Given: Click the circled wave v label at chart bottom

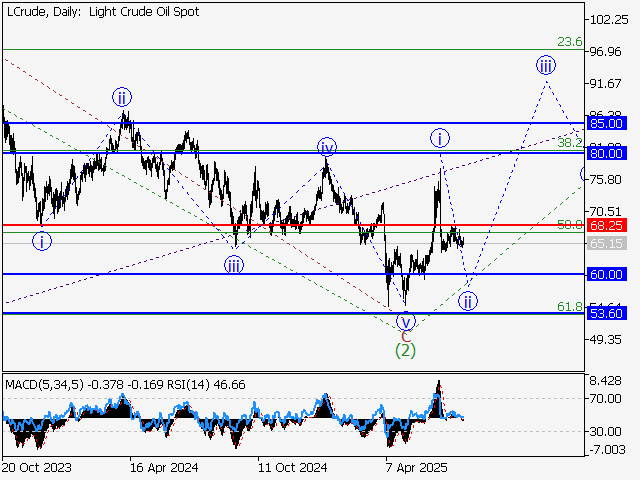Looking at the screenshot, I should coord(405,322).
